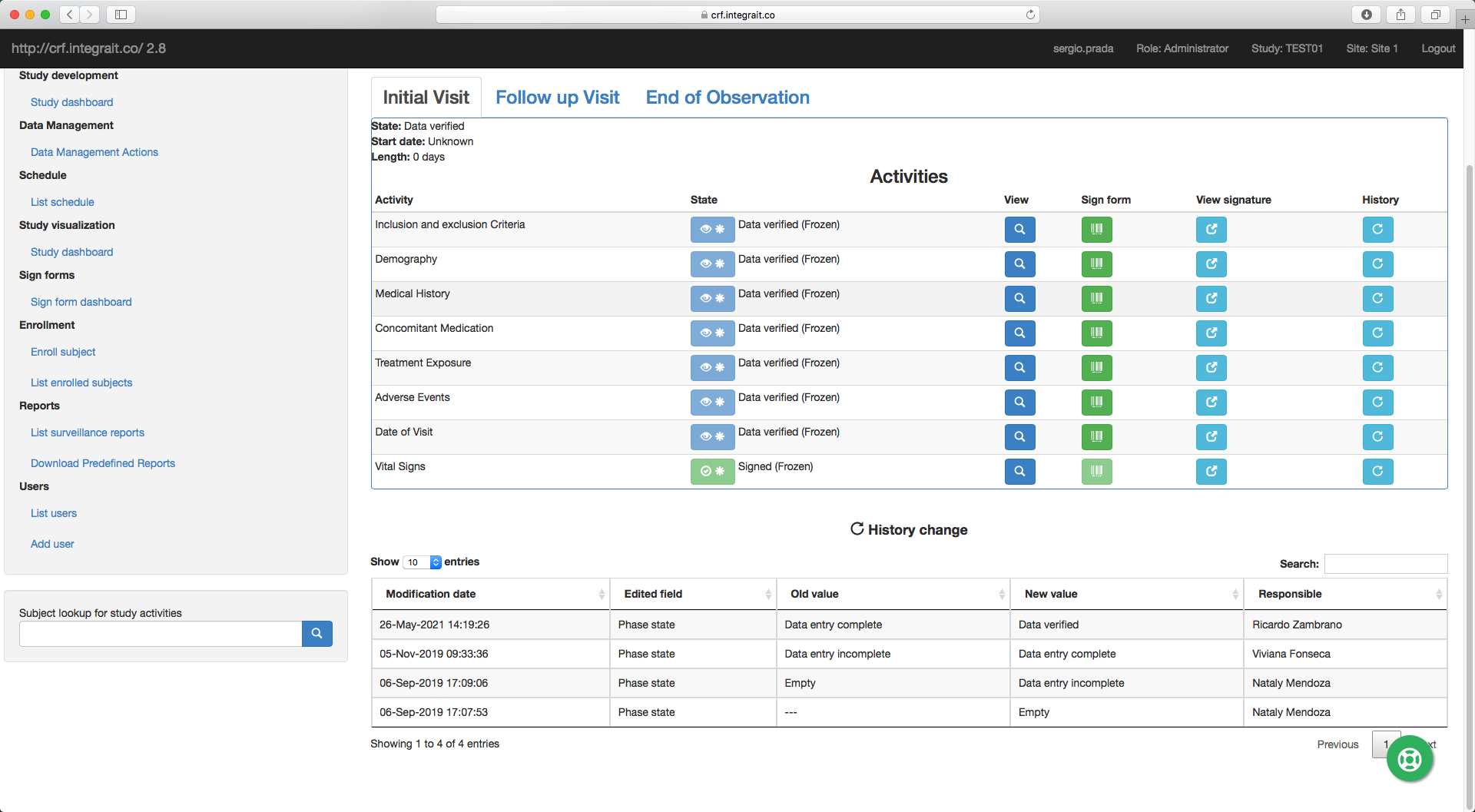Click the Sign form icon for Date of Visit
This screenshot has width=1475, height=812.
1096,437
